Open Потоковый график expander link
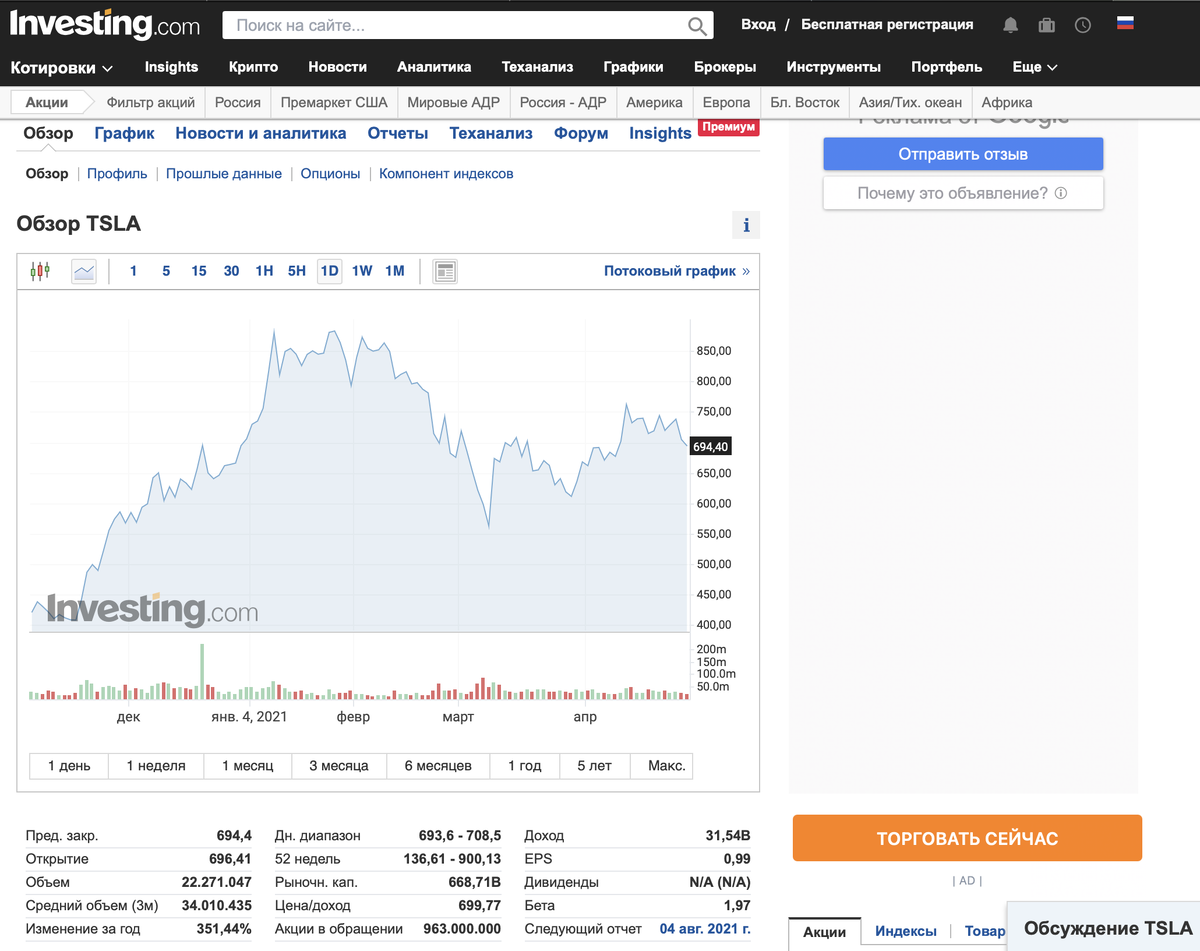The height and width of the screenshot is (951, 1200). point(677,271)
